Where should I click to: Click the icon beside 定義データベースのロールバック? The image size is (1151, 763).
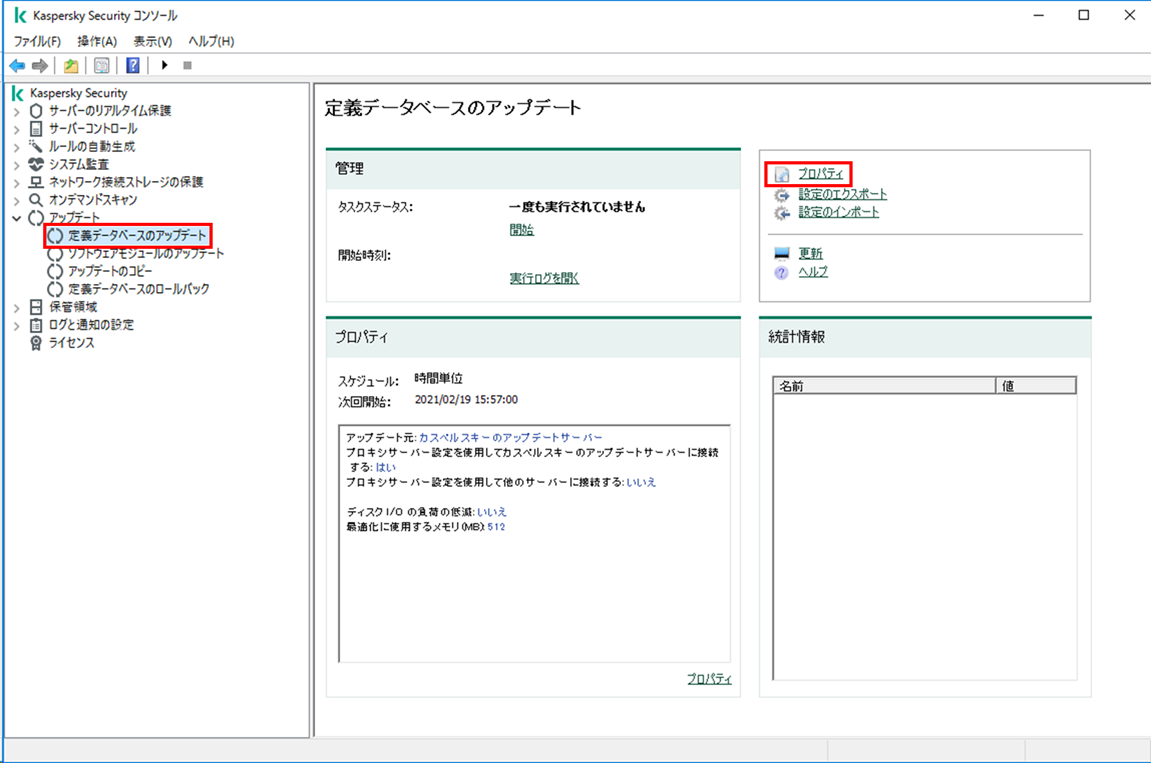pyautogui.click(x=55, y=289)
